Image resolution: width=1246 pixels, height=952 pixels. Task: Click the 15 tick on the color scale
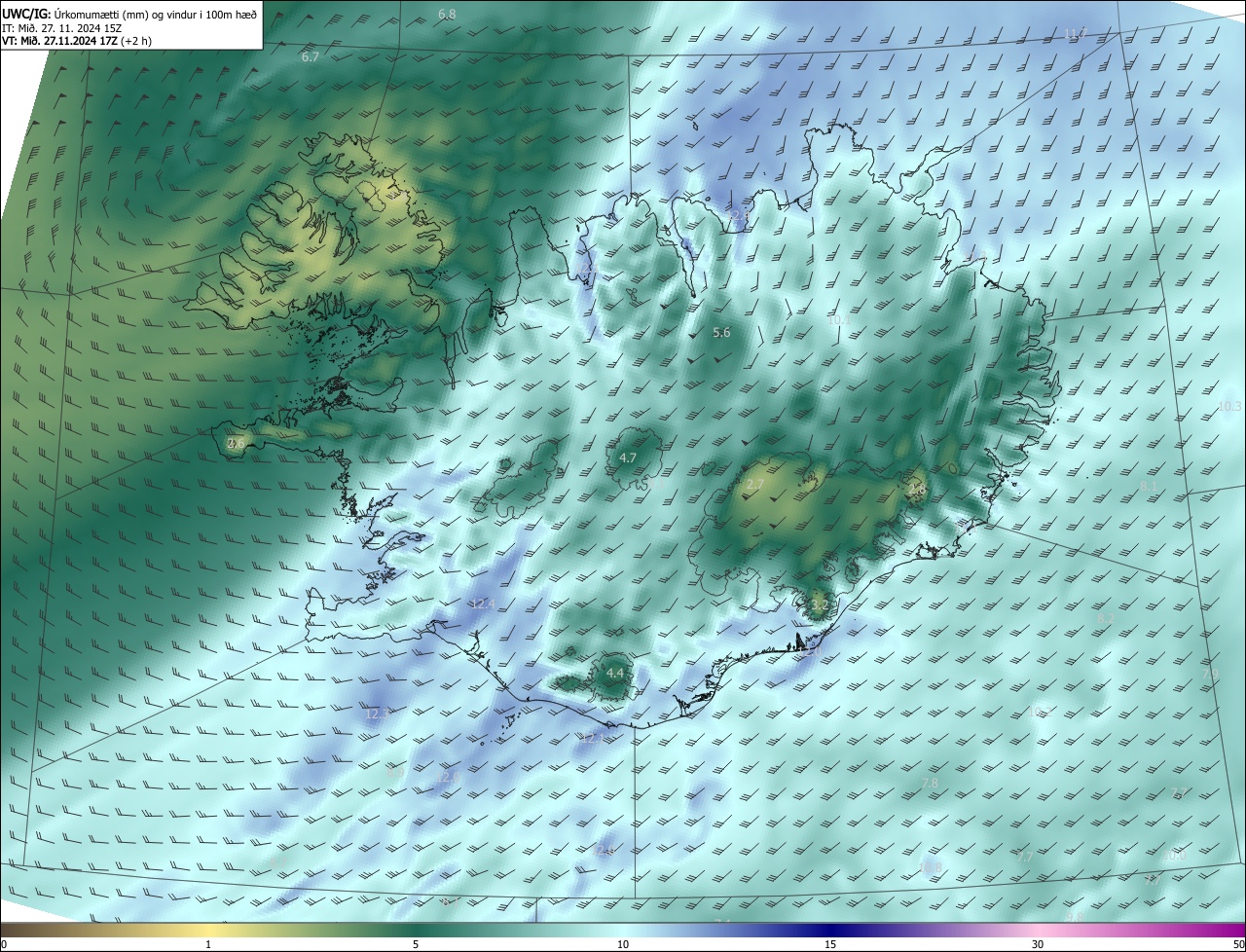(830, 944)
